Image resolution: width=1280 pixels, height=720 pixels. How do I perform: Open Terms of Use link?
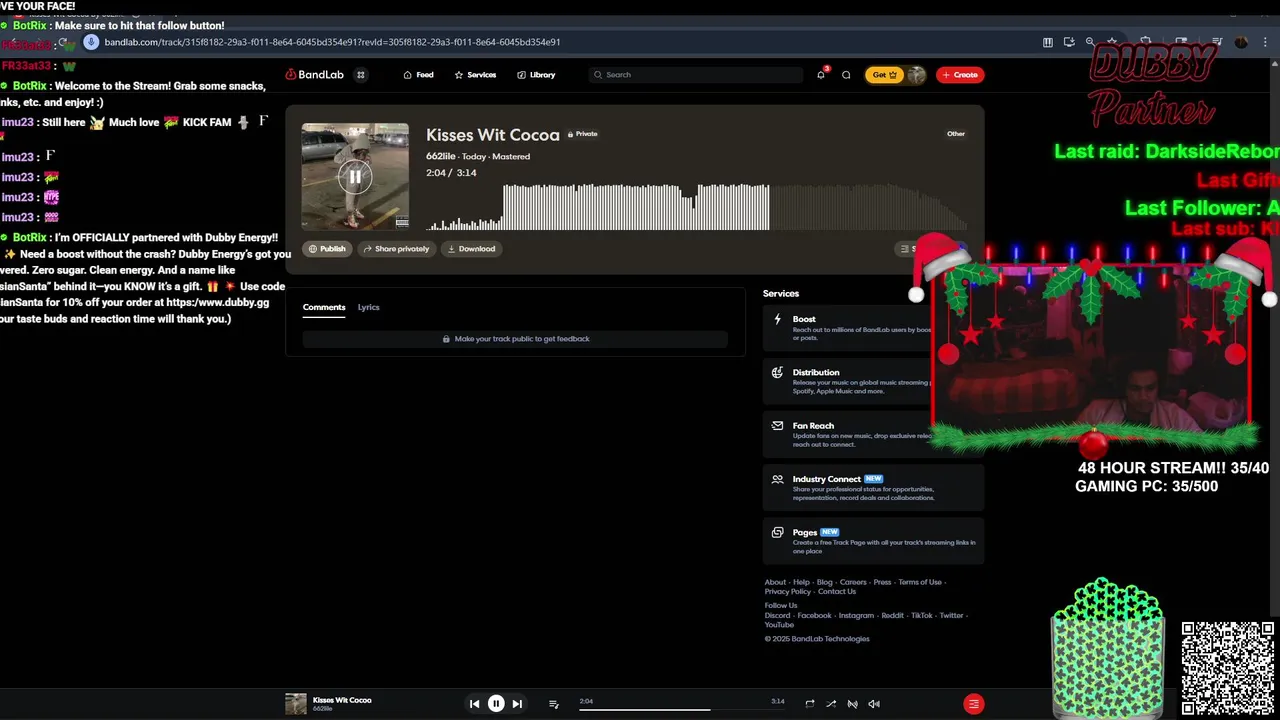pos(920,582)
